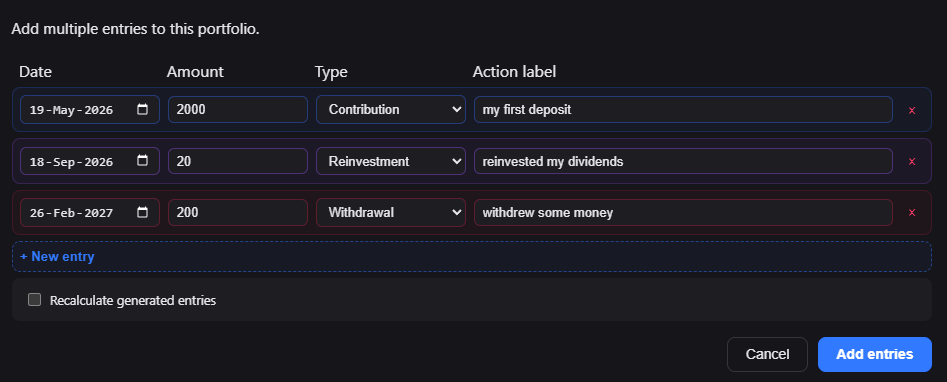The width and height of the screenshot is (947, 382).
Task: Open calendar picker for 18-Sep-2026 date
Action: coord(143,161)
